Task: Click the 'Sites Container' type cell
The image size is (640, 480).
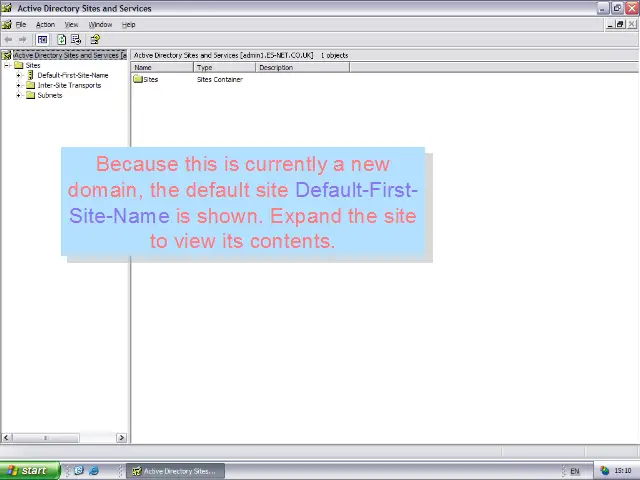Action: tap(220, 79)
